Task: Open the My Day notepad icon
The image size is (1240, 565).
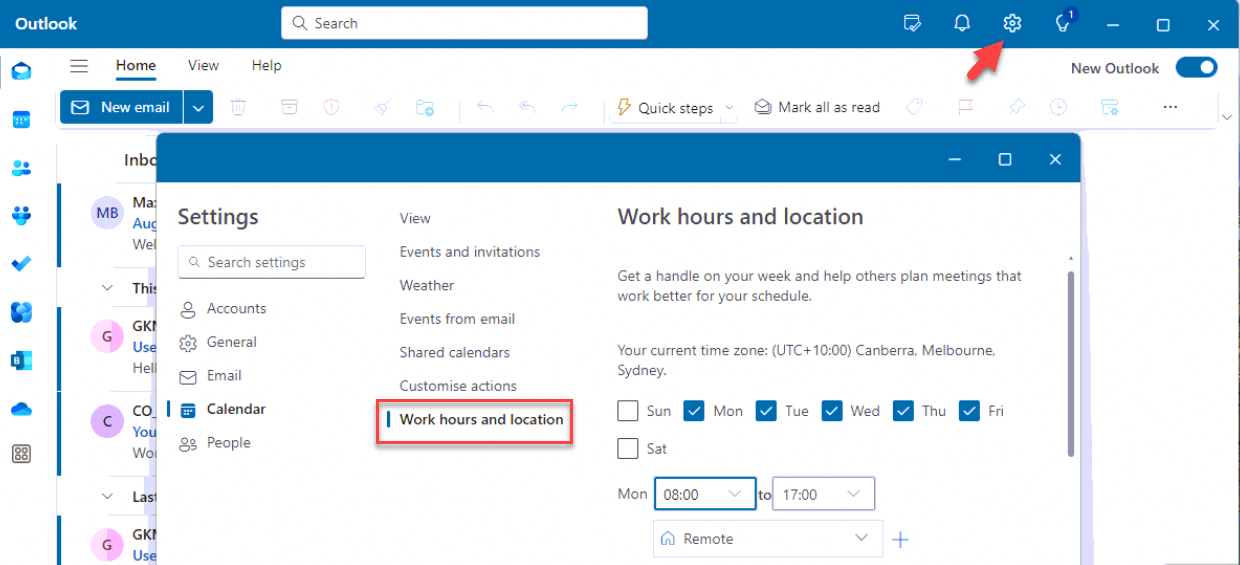Action: [x=912, y=23]
